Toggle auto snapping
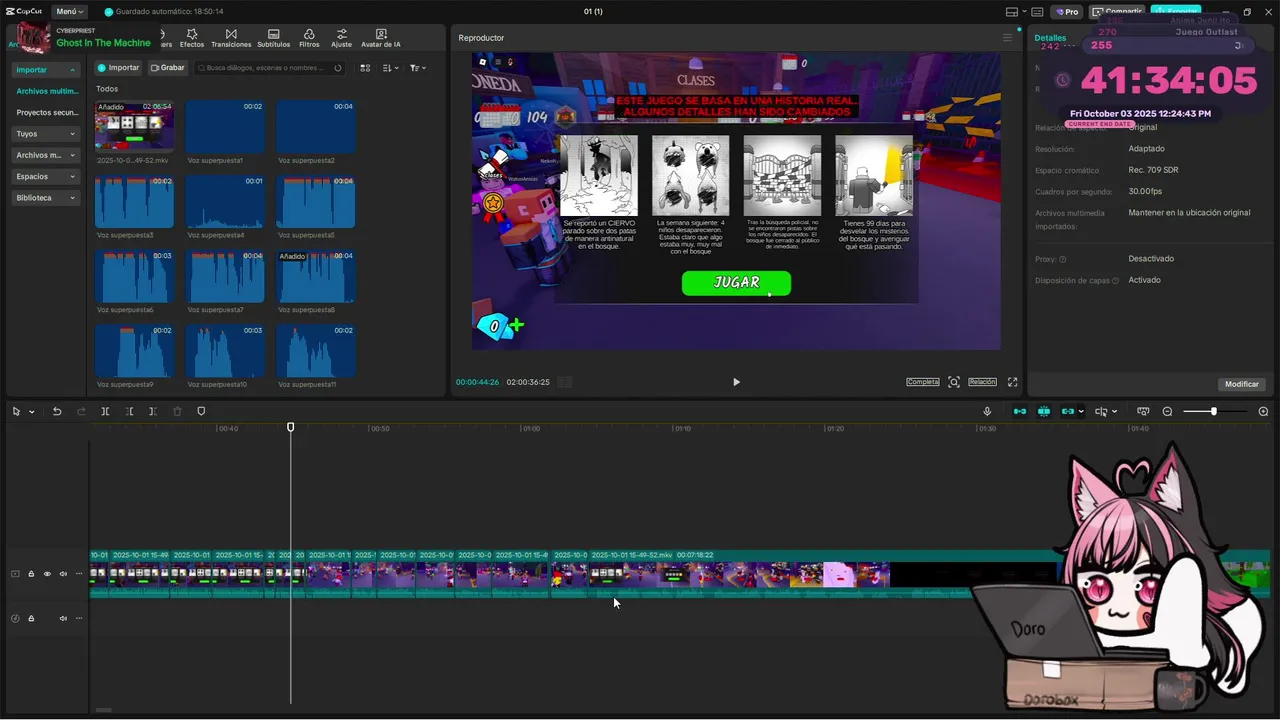The width and height of the screenshot is (1280, 720). (x=1044, y=412)
